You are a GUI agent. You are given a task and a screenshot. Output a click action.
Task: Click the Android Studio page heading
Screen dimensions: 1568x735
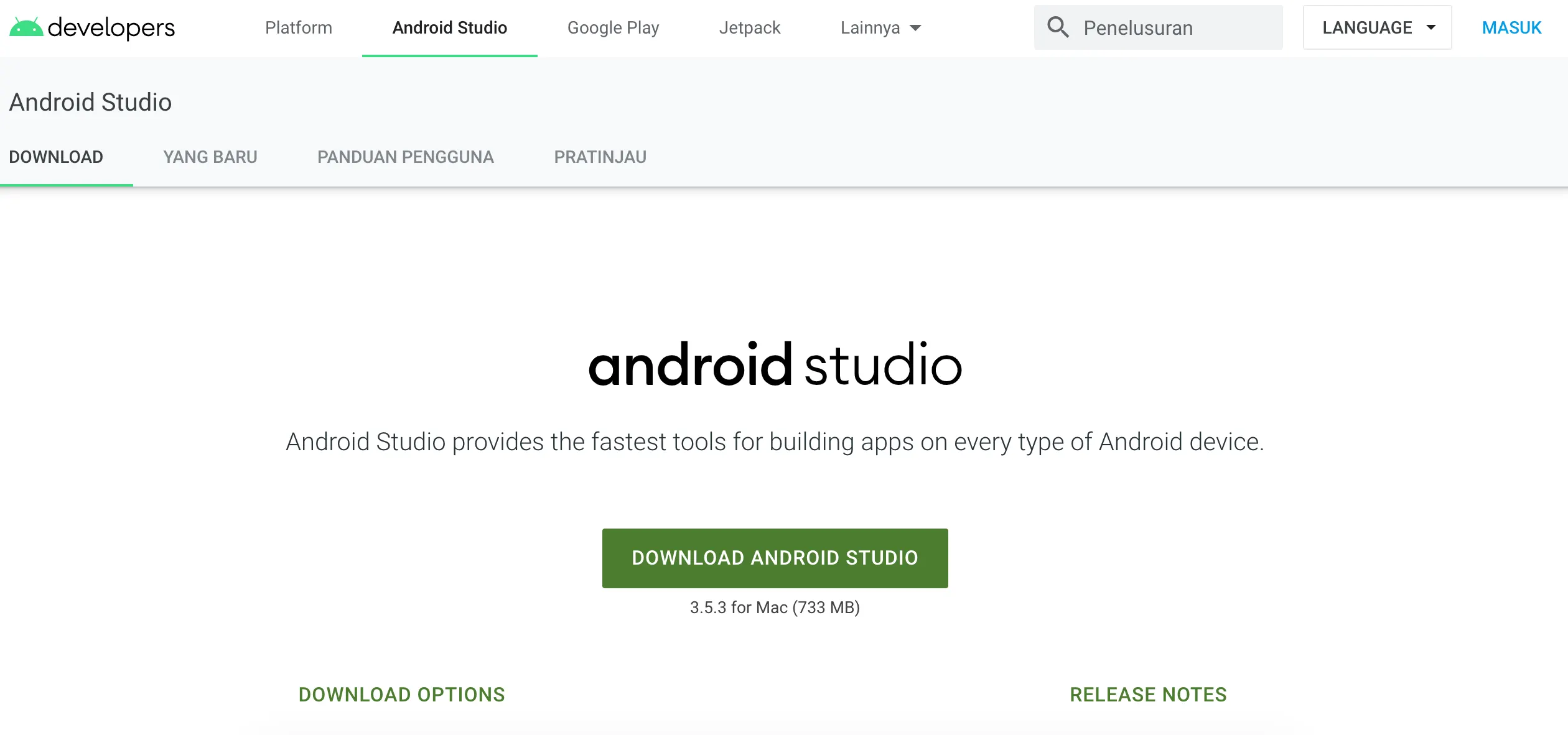(90, 102)
